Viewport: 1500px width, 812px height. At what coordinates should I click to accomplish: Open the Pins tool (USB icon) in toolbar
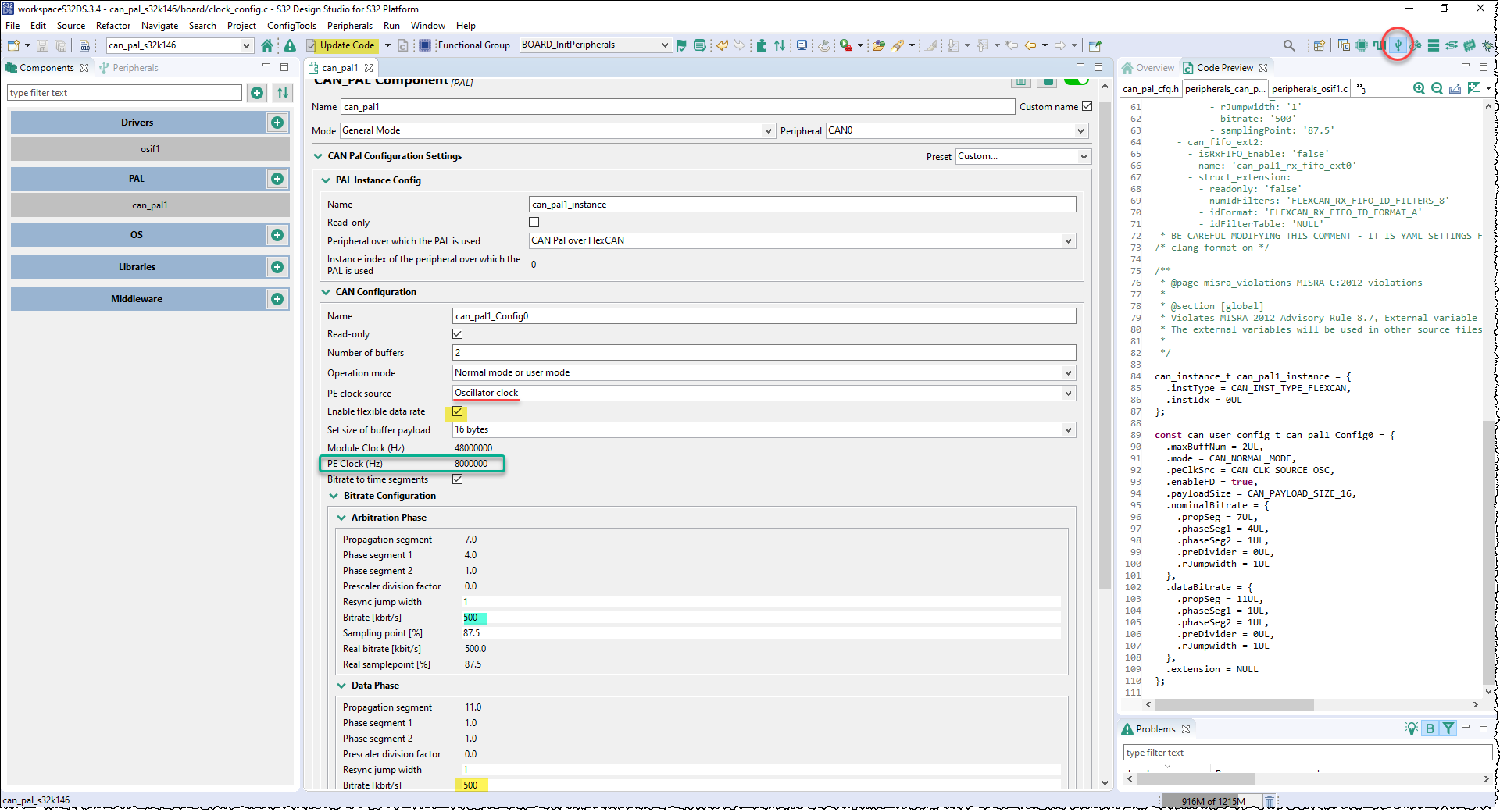(x=1397, y=45)
